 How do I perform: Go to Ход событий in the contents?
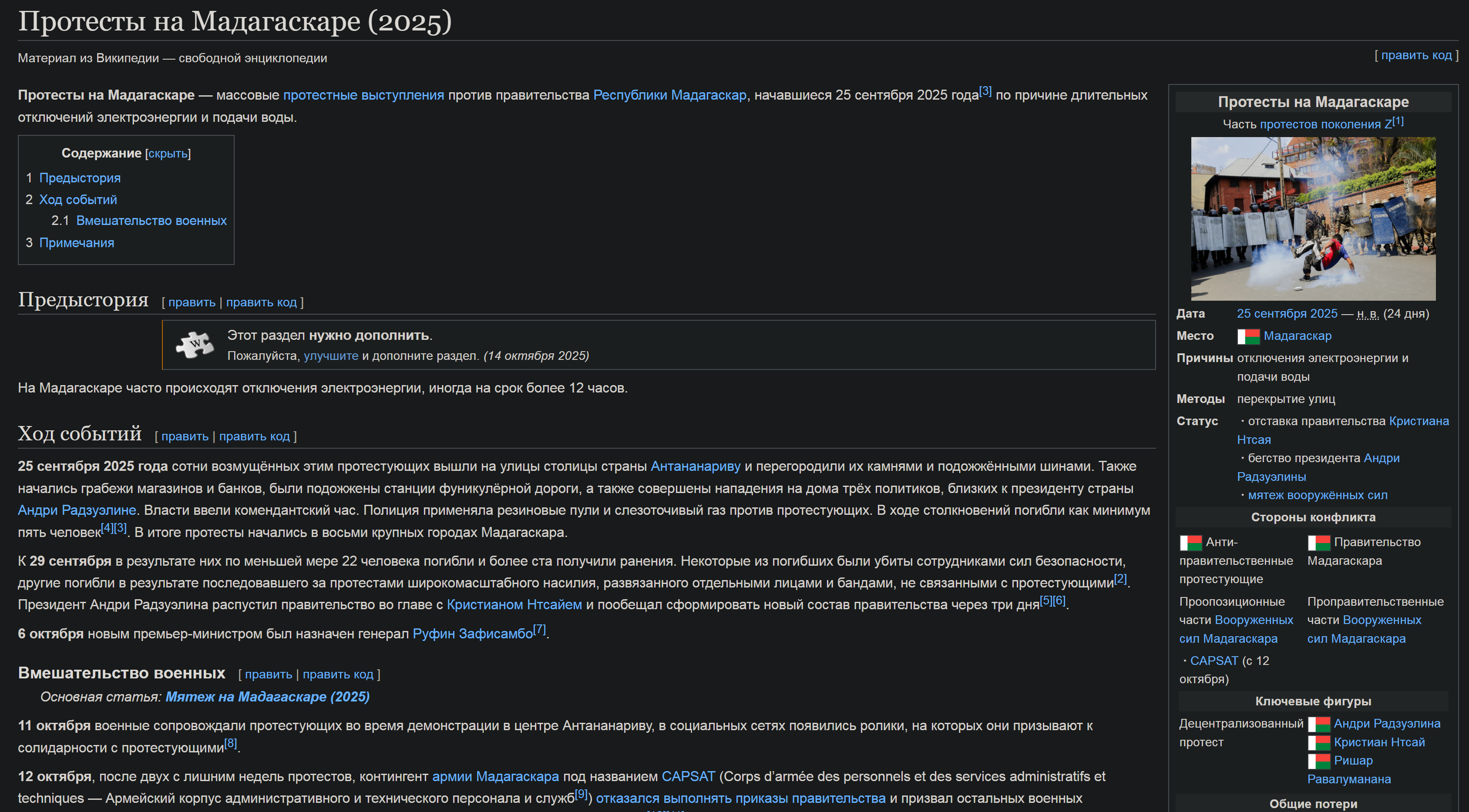[77, 200]
